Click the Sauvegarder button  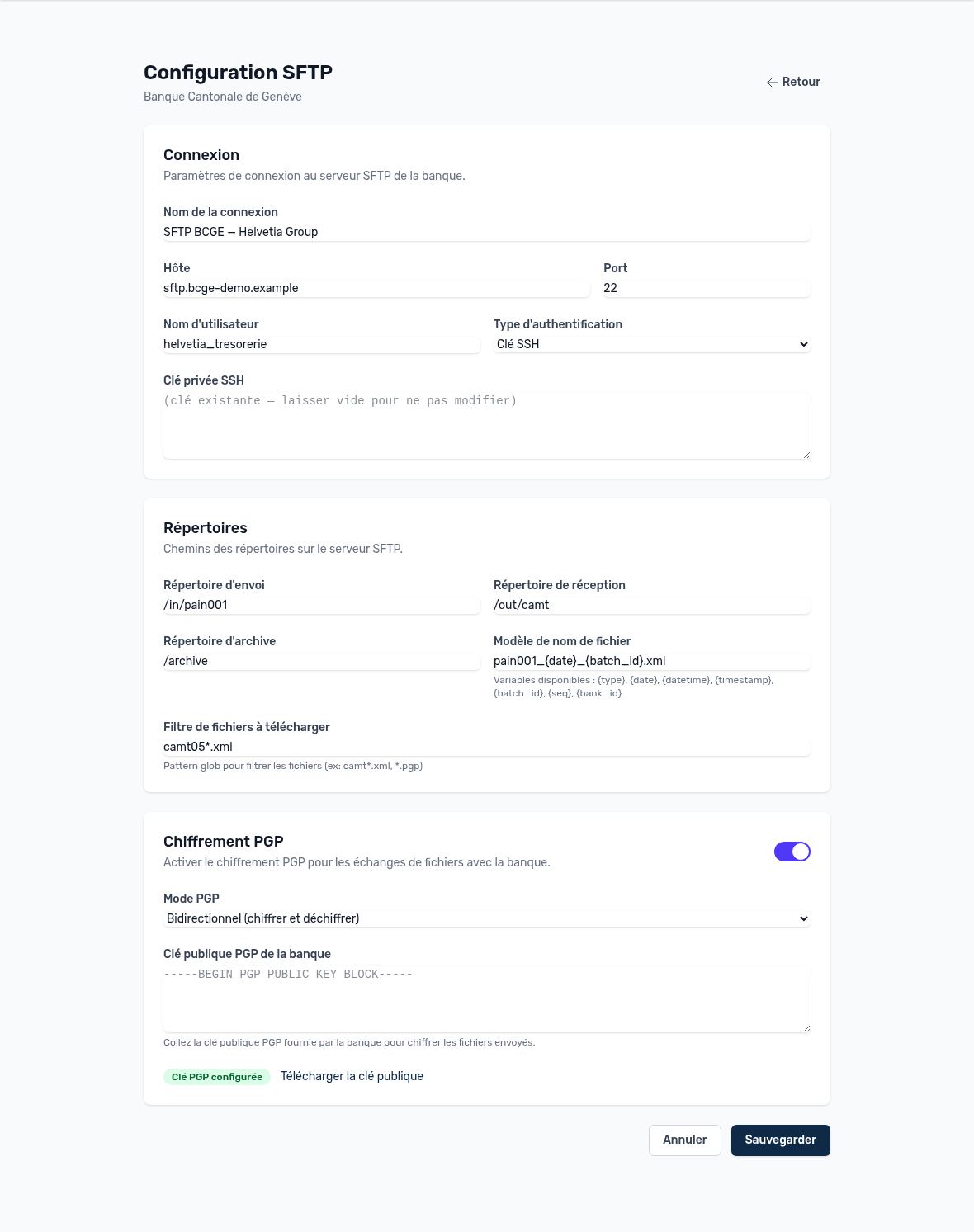click(781, 1140)
